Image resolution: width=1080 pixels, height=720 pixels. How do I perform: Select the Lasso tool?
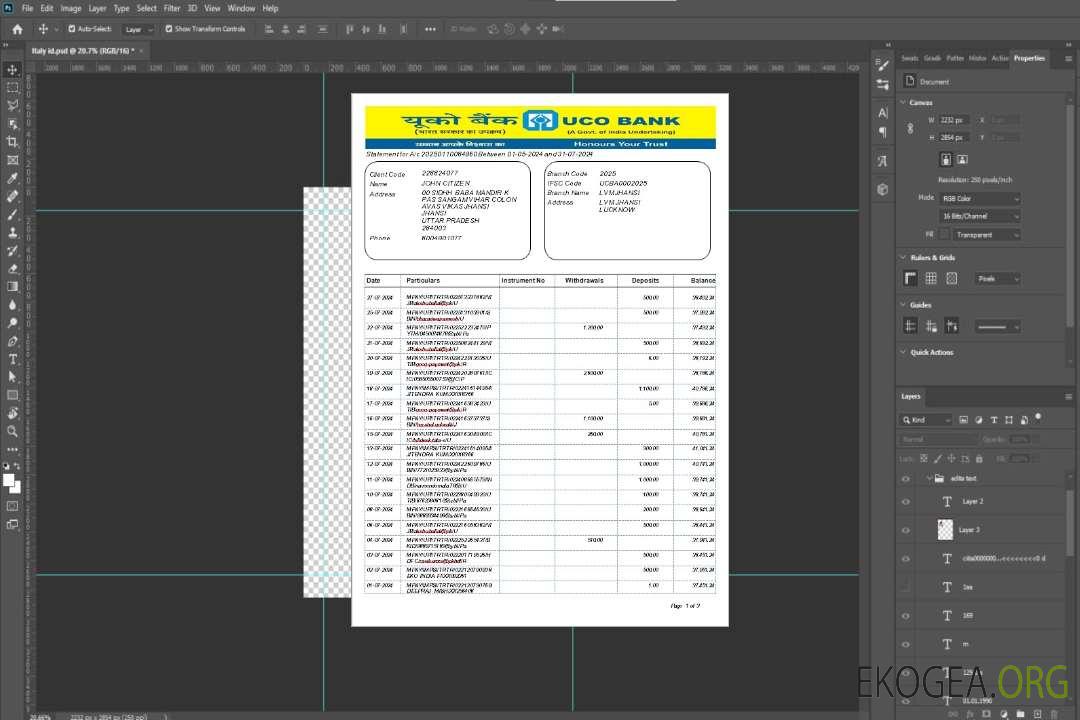[x=12, y=105]
